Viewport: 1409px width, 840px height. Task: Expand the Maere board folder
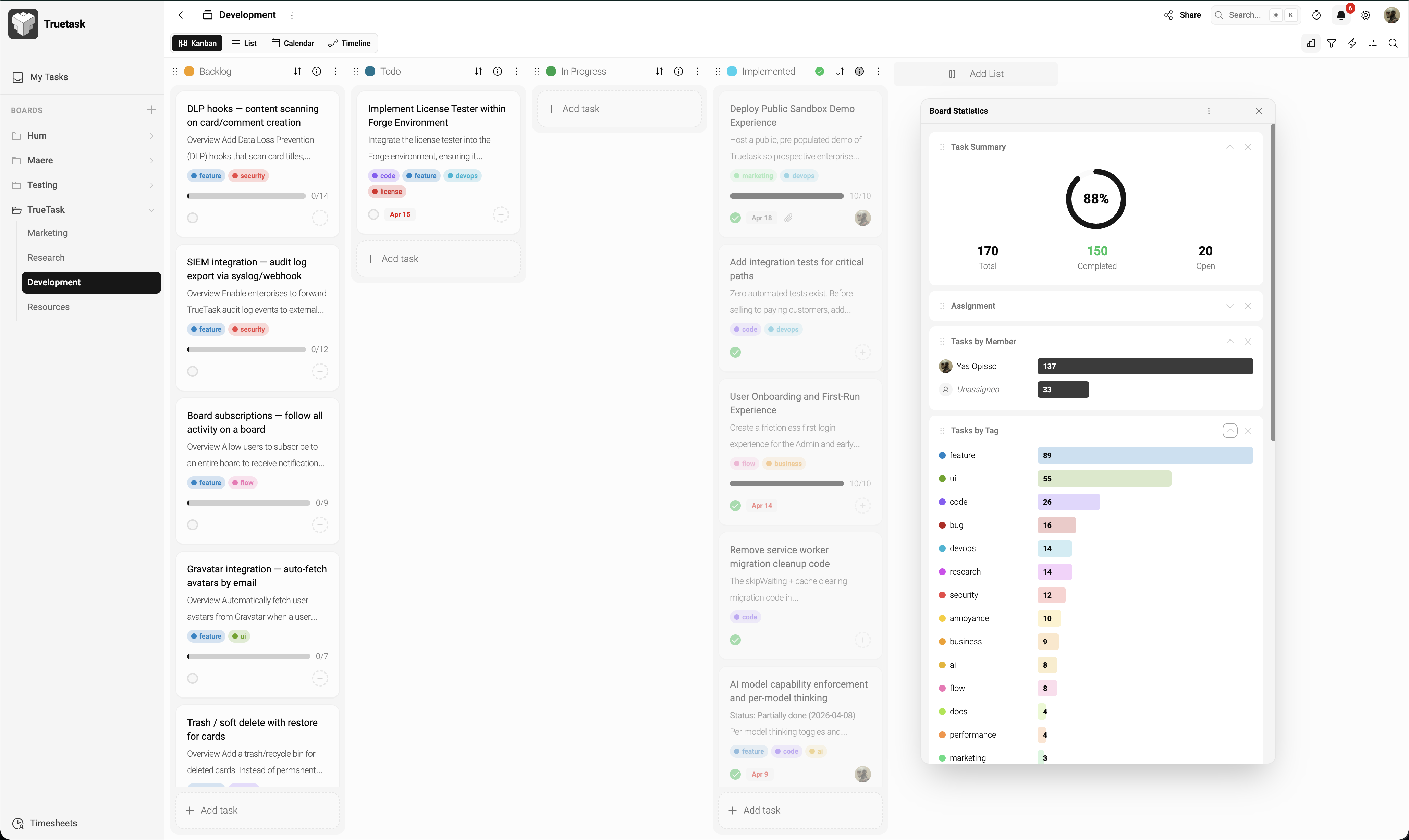151,161
